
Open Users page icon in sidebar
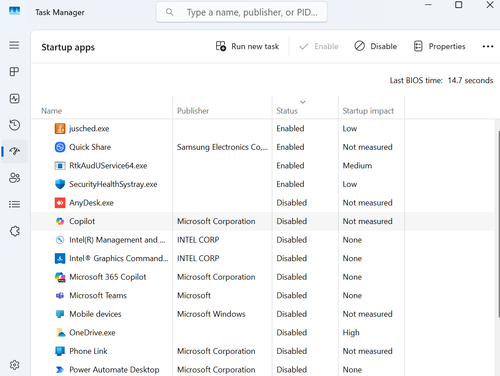(14, 178)
